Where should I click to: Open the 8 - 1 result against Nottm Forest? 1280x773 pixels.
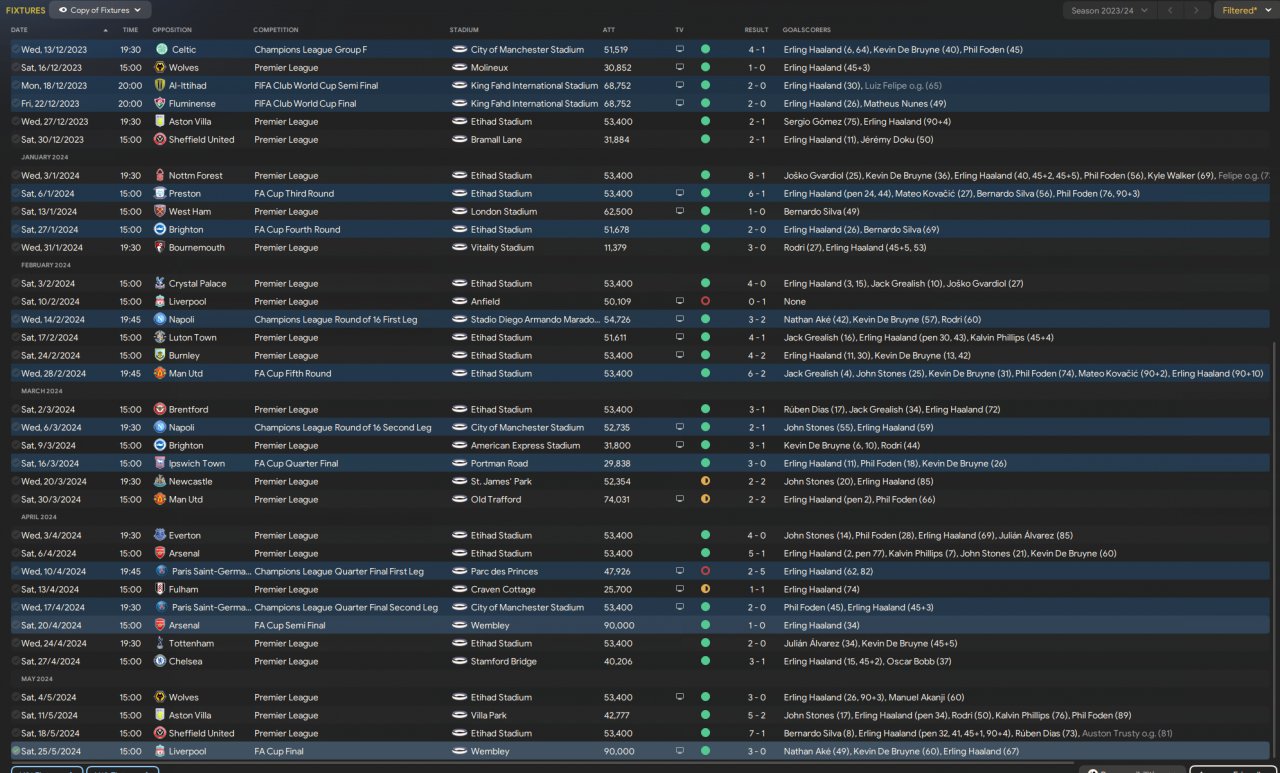(757, 175)
